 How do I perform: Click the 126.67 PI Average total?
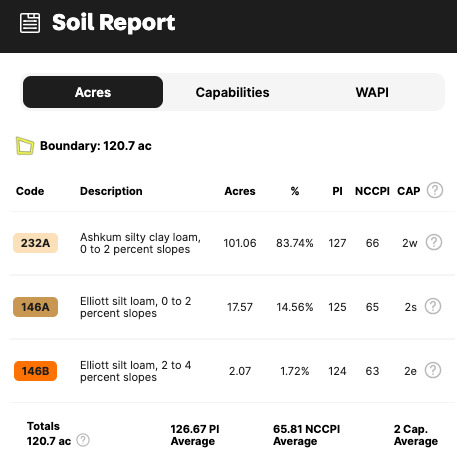(195, 435)
